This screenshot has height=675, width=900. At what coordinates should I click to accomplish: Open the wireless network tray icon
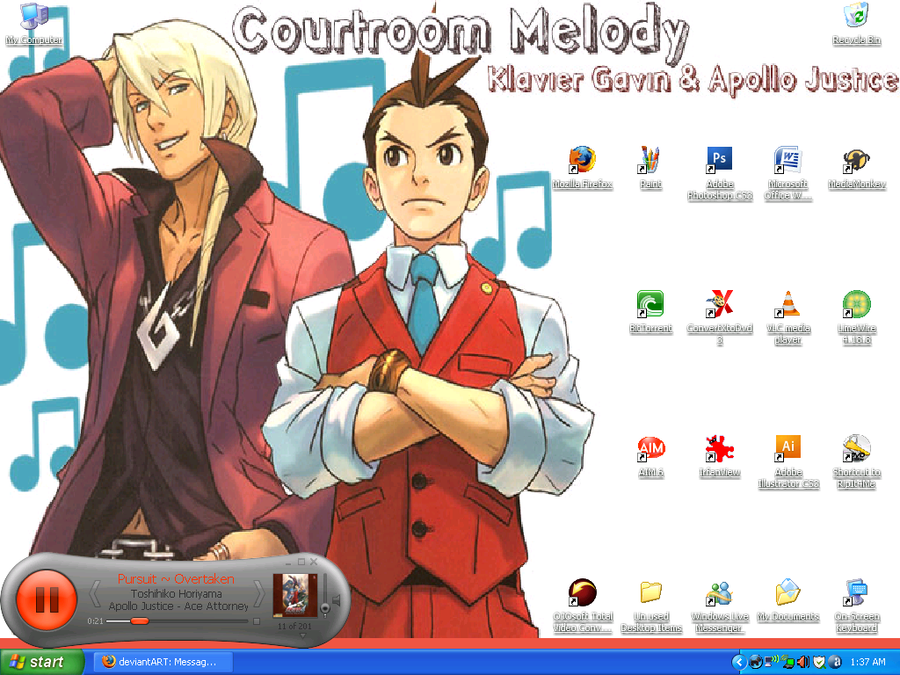click(x=772, y=662)
